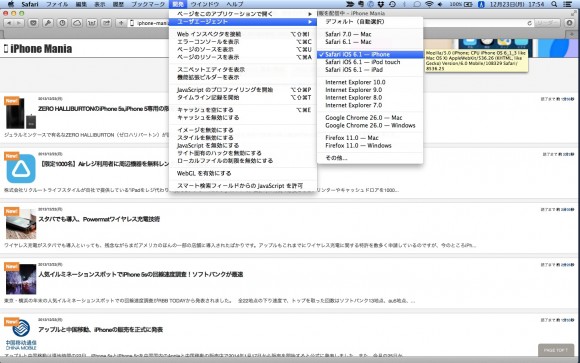Toggle JavaScript を無効にする menu item
This screenshot has width=580, height=363.
243,145
